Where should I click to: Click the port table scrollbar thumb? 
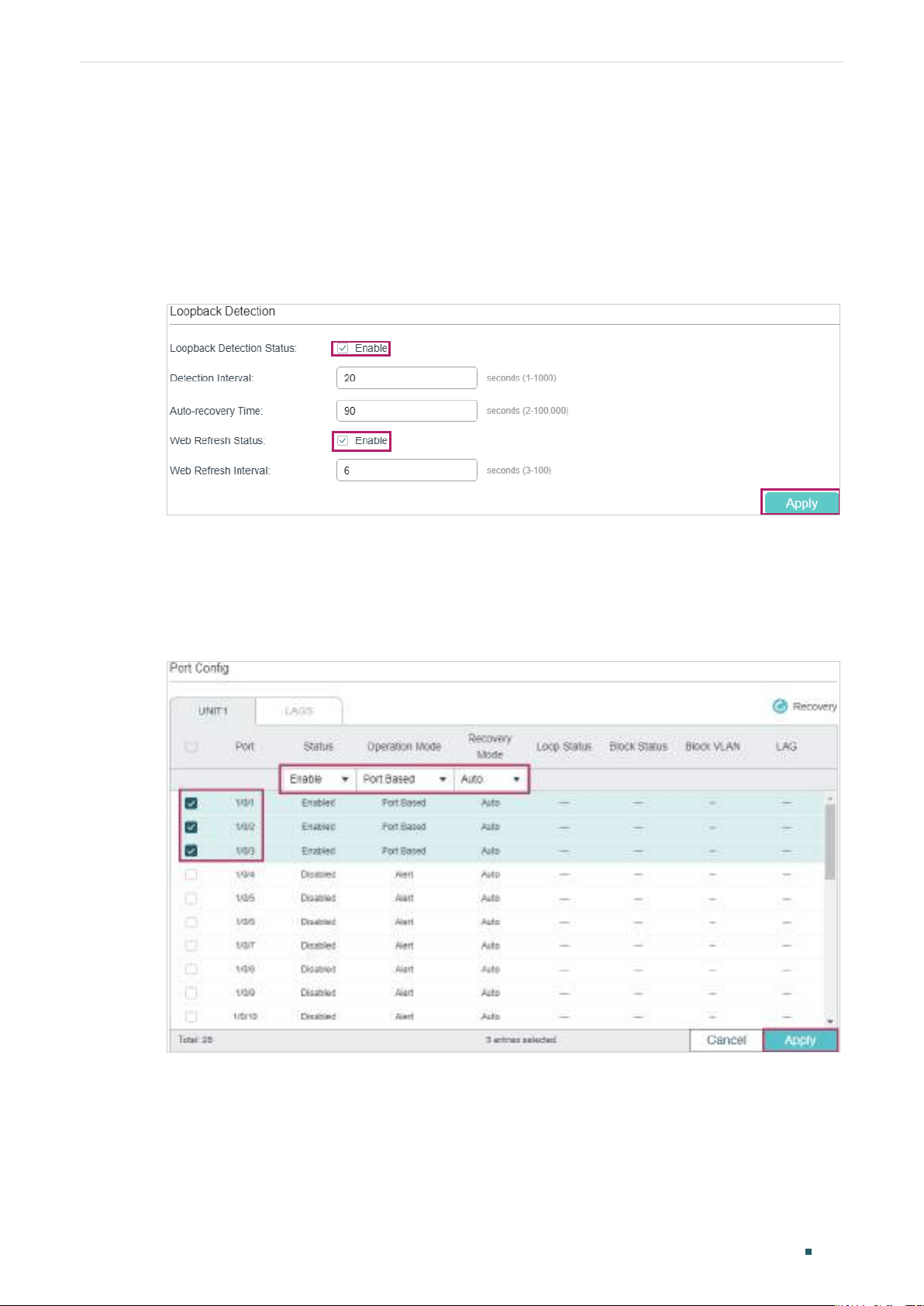pos(830,841)
